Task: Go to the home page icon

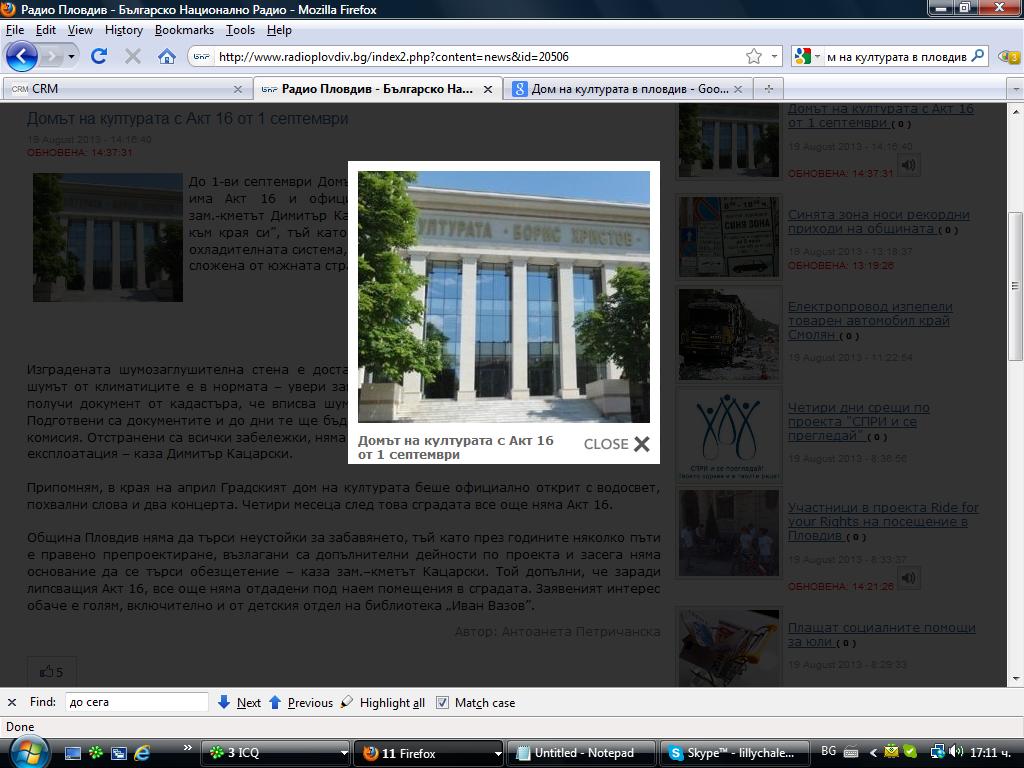Action: (167, 56)
